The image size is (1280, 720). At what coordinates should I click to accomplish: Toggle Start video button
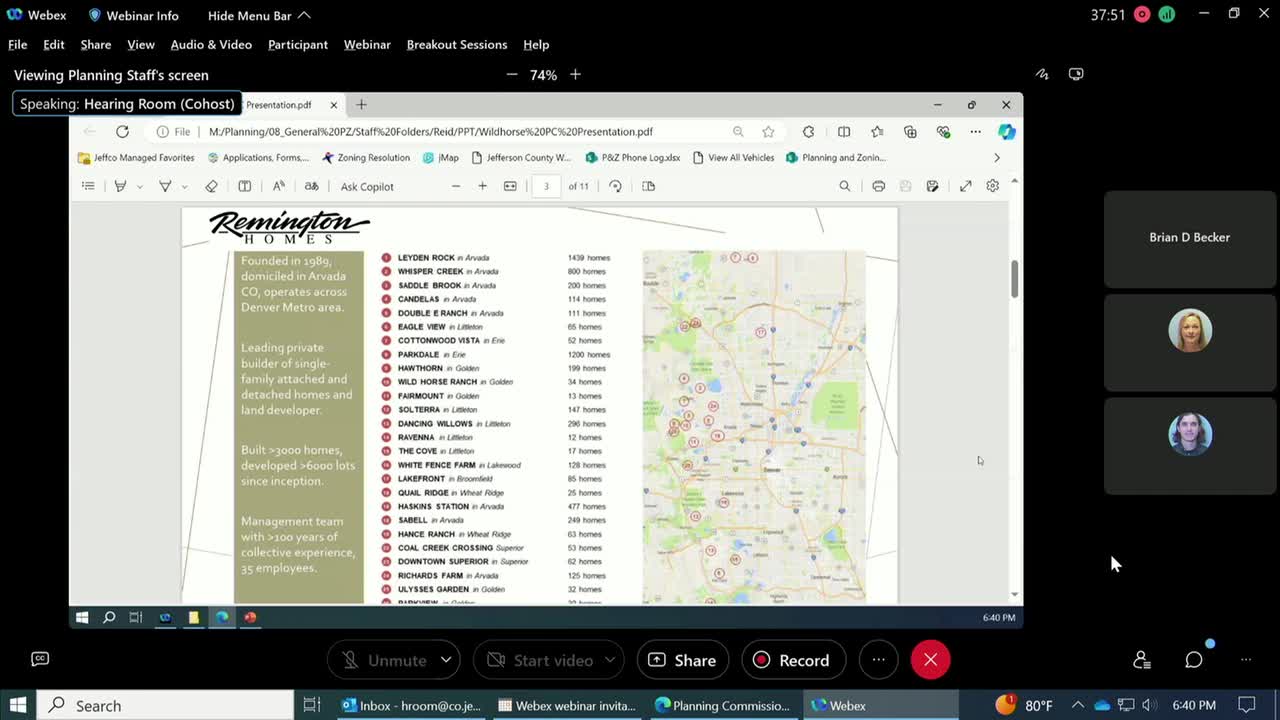[540, 660]
